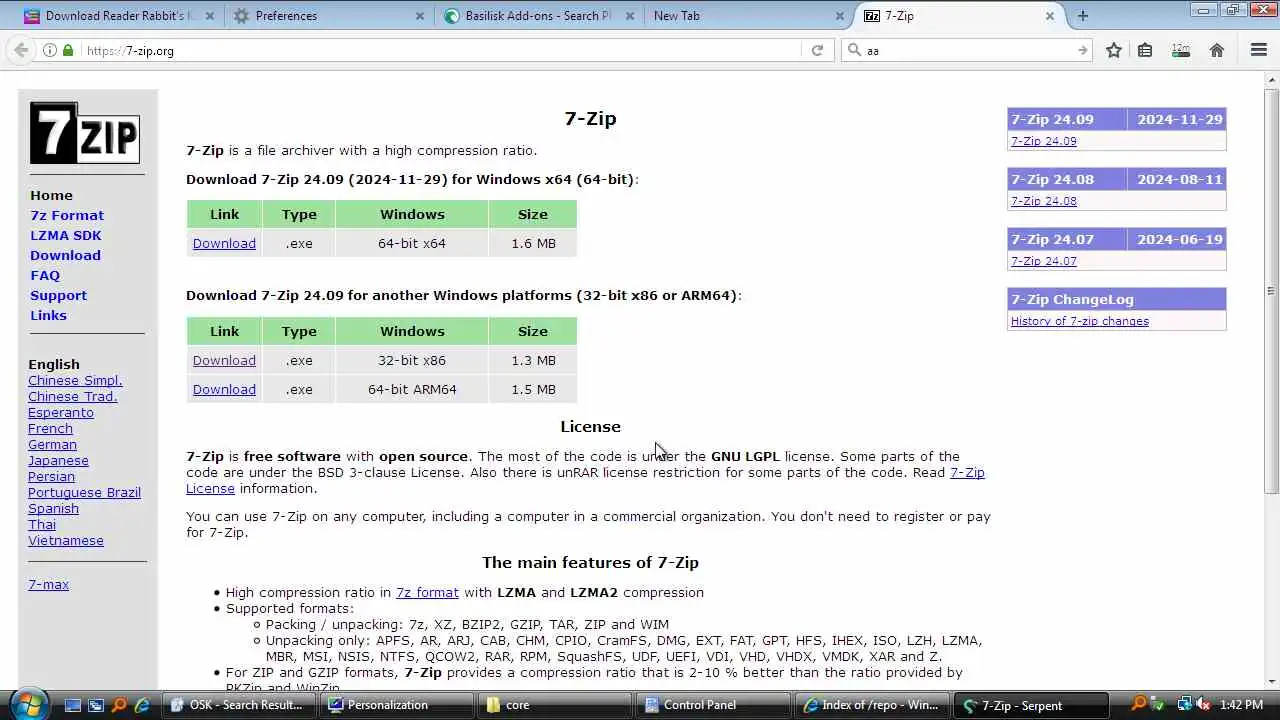Open OSK - Search Results taskbar button
1280x720 pixels.
tap(238, 705)
